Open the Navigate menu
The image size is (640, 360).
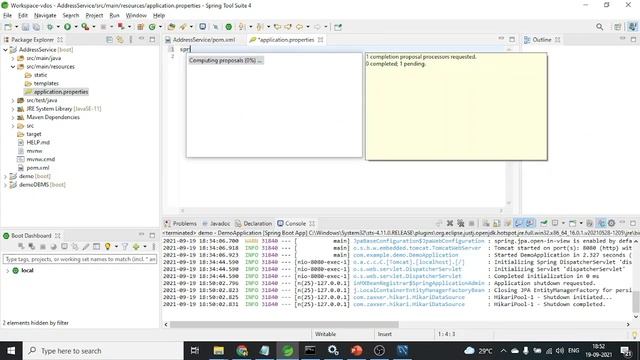coord(45,16)
